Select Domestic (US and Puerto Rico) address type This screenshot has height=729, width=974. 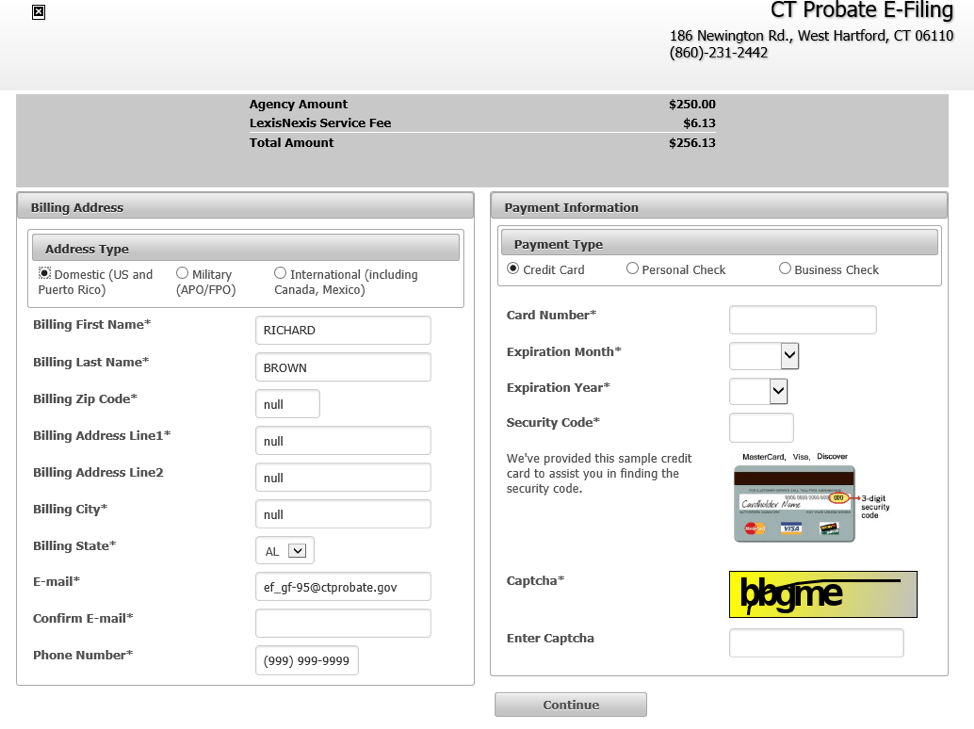click(45, 273)
